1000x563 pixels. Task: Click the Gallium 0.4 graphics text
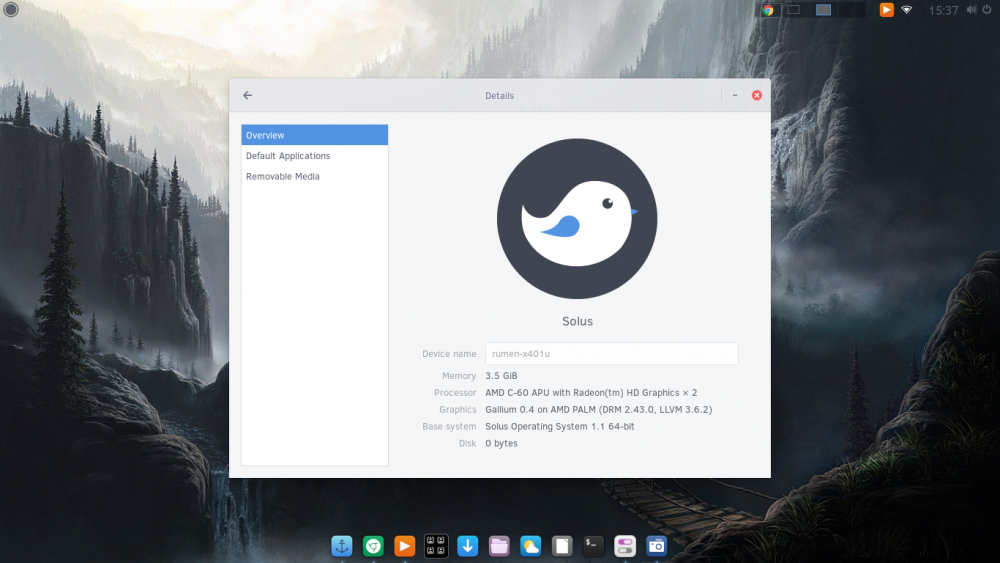click(599, 410)
